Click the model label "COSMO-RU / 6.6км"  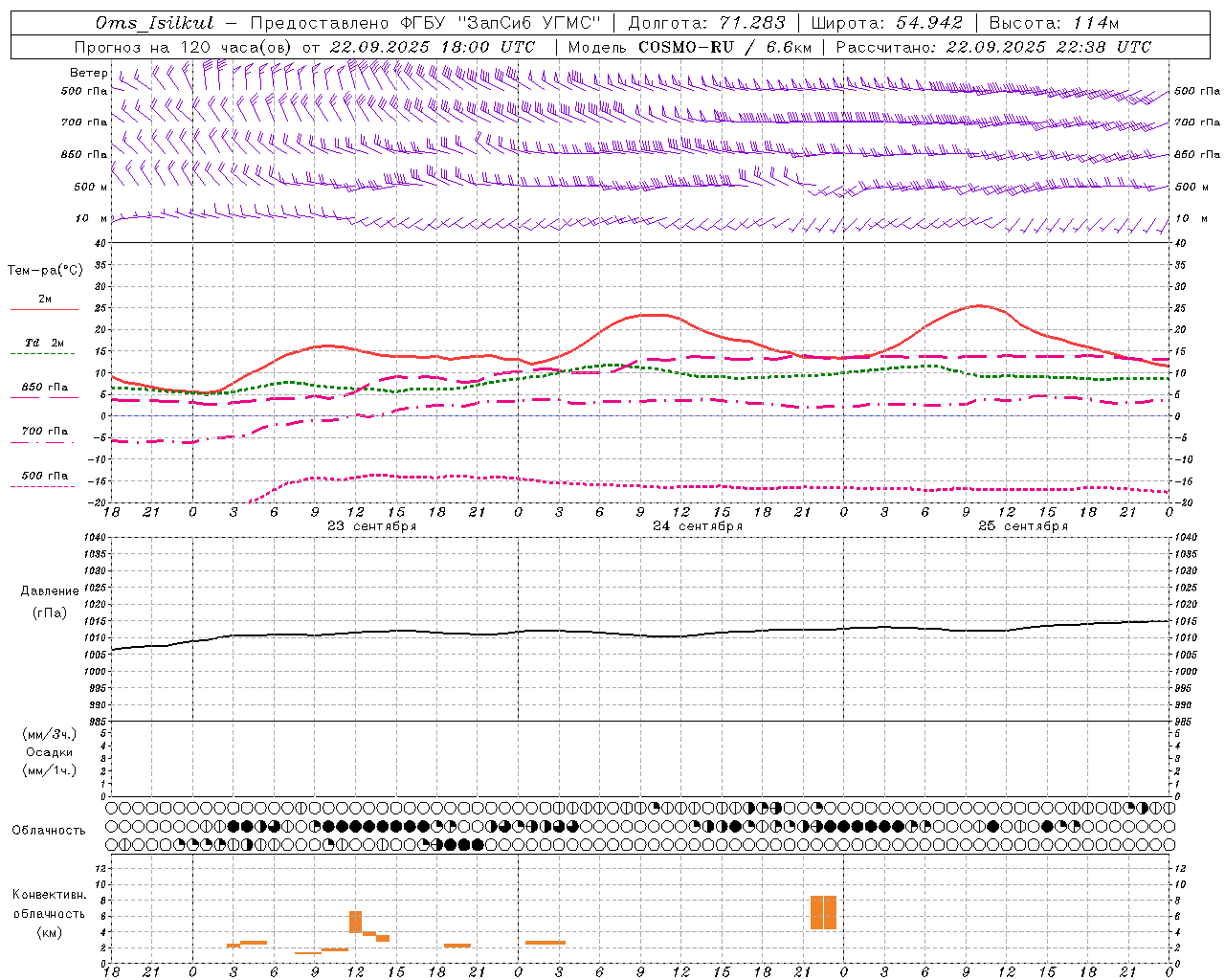click(x=725, y=47)
